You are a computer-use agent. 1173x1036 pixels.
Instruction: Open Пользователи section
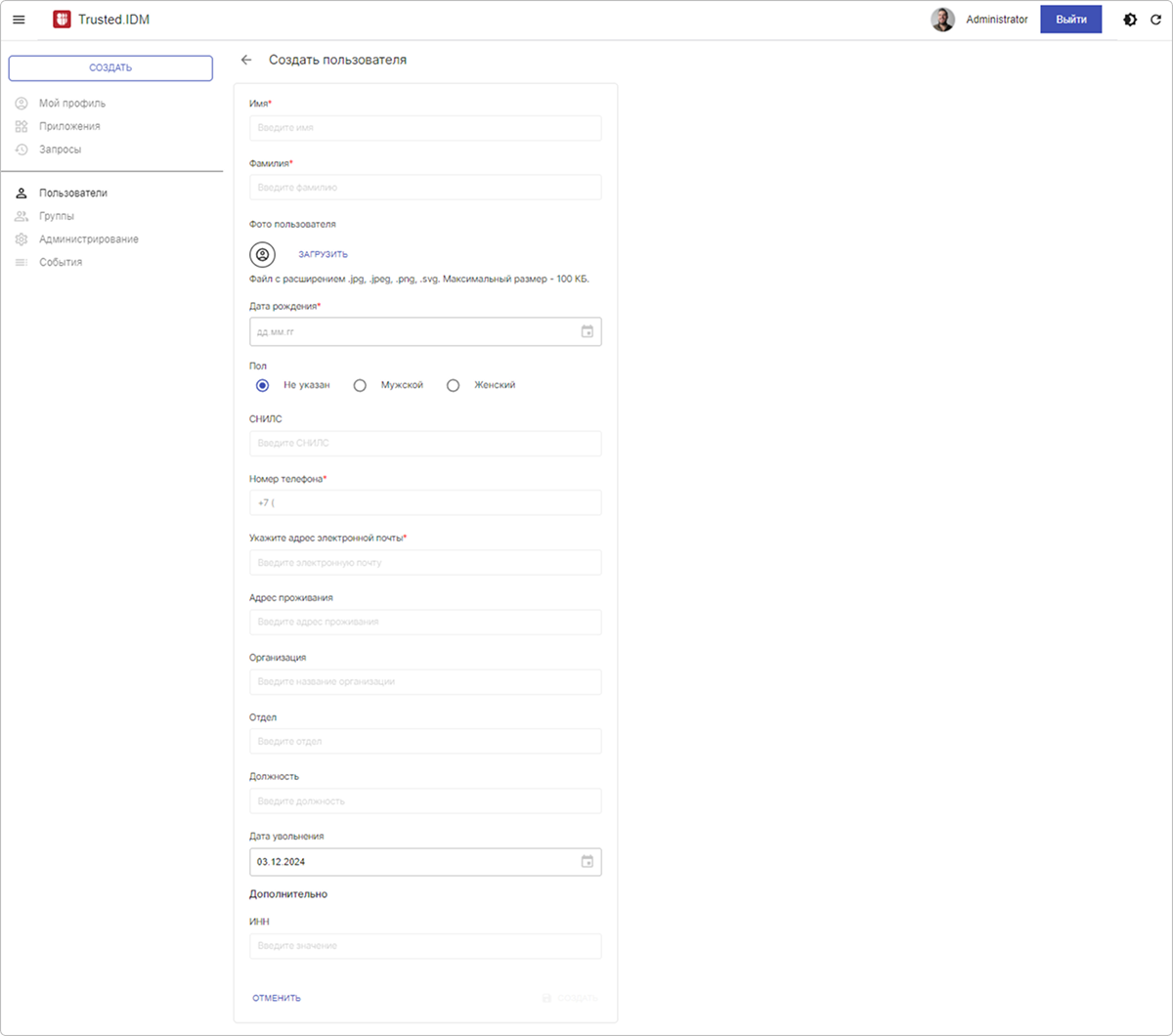pyautogui.click(x=73, y=193)
